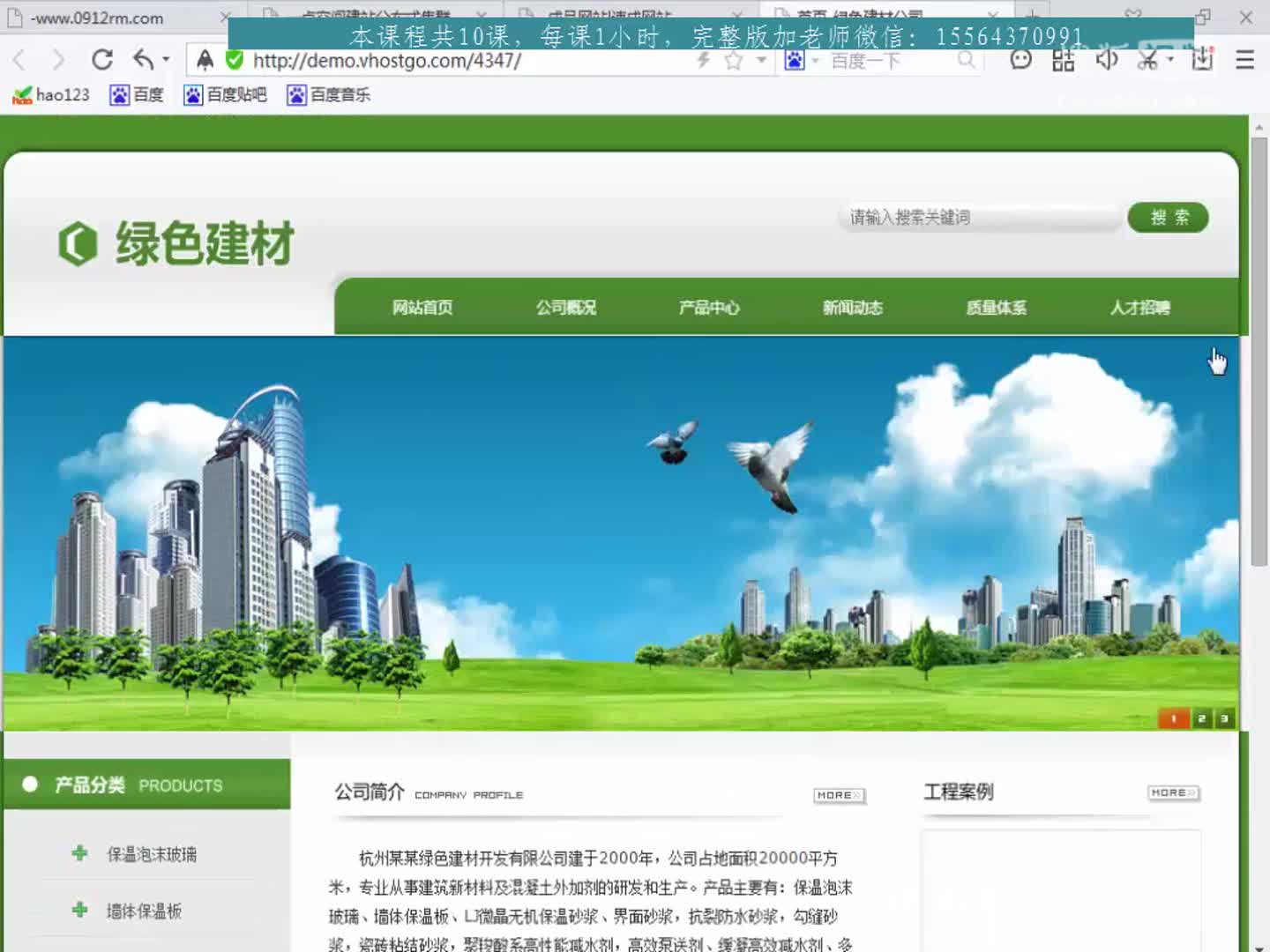
Task: Select banner slide 1 indicator
Action: 1173,718
